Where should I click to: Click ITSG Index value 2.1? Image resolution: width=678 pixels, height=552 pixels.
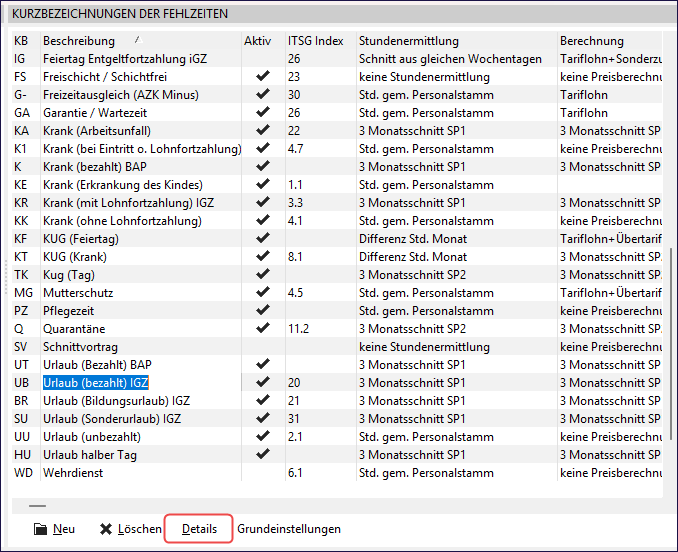(x=295, y=437)
